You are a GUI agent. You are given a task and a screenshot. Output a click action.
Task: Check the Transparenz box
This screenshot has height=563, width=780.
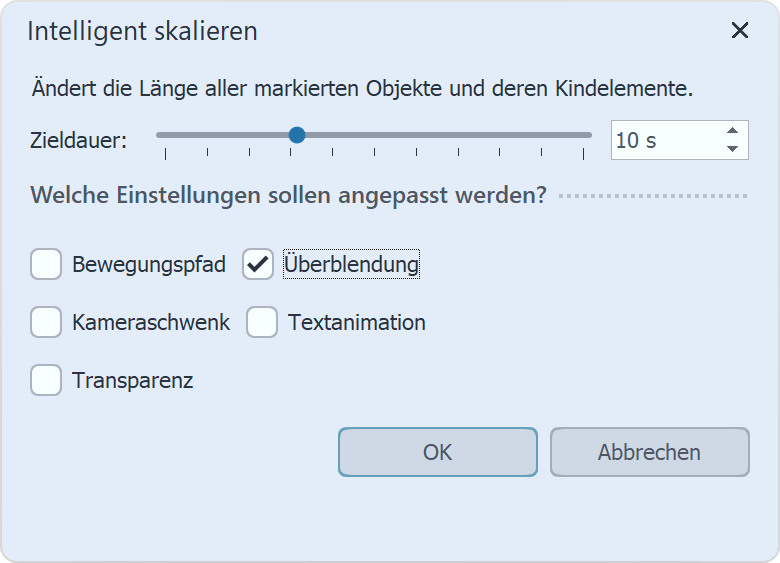(46, 381)
